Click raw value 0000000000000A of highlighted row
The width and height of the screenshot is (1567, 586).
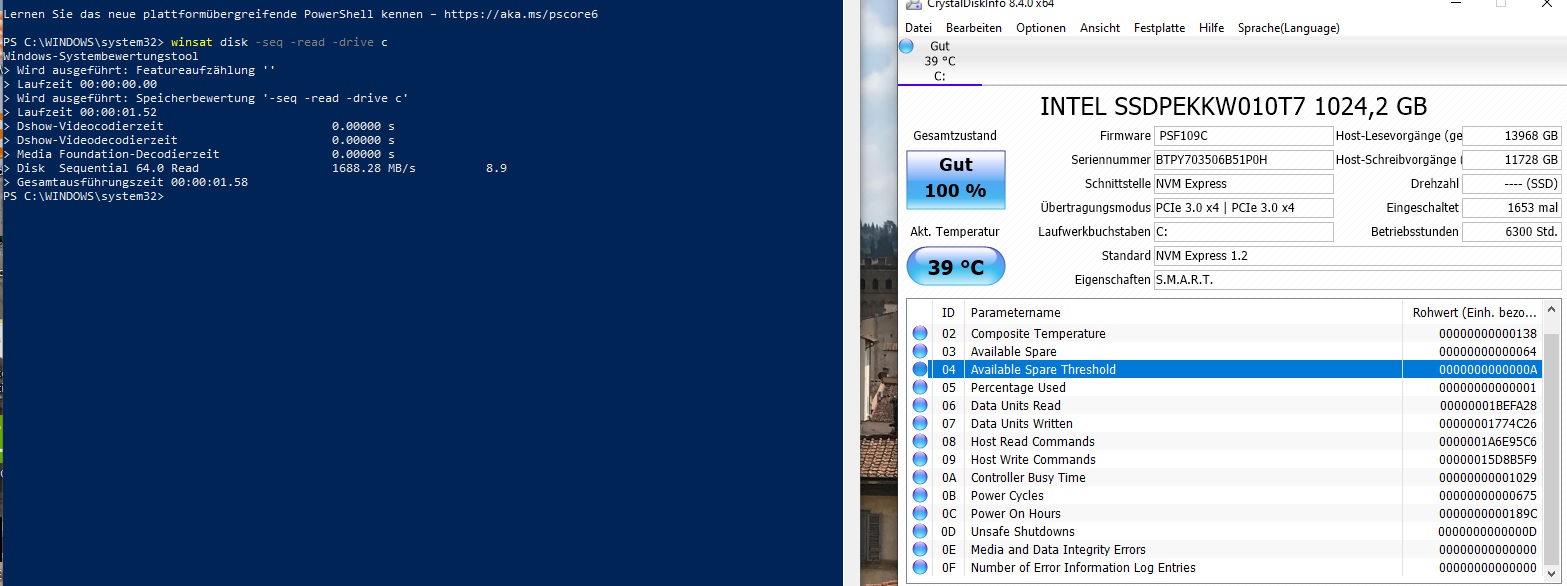pos(1488,370)
